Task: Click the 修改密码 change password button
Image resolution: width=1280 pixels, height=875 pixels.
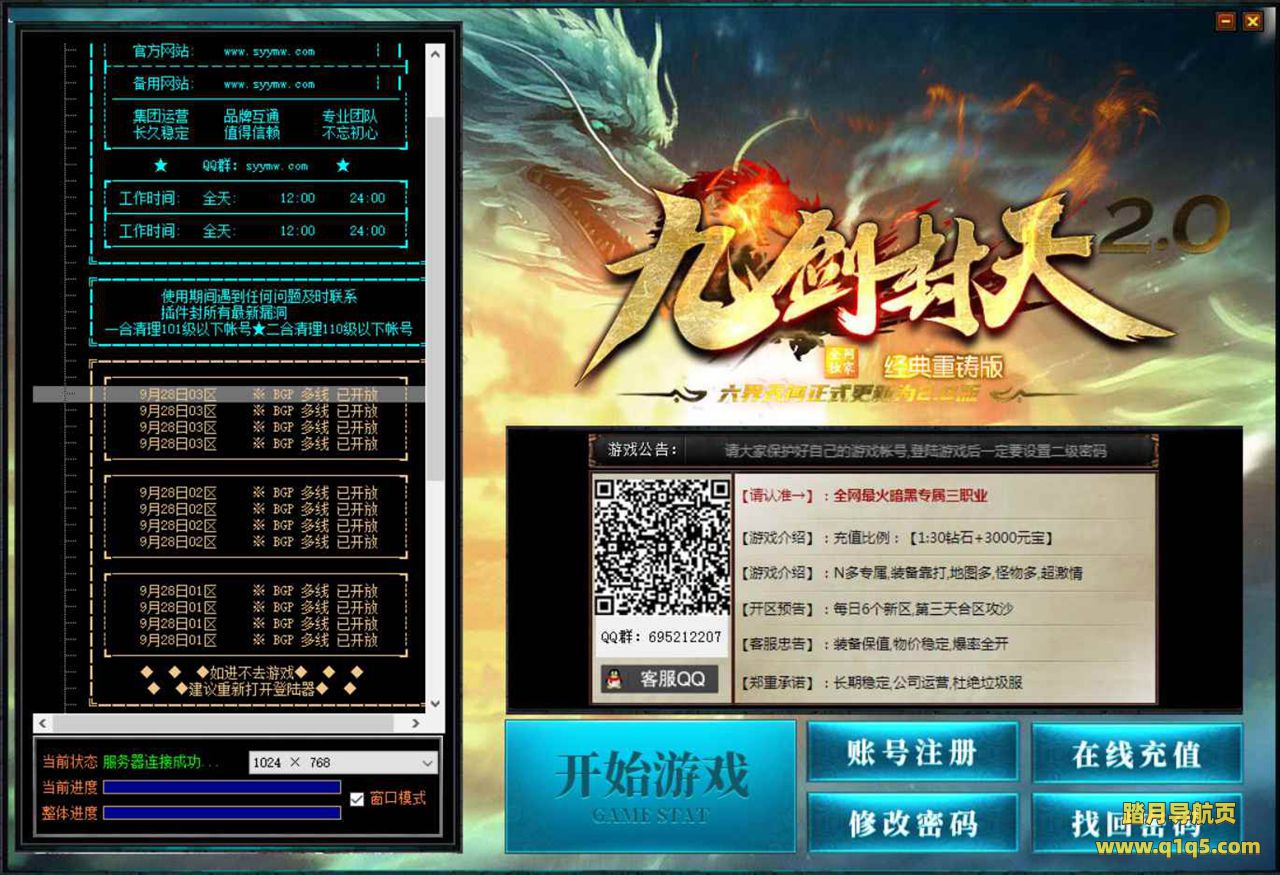Action: click(x=911, y=823)
